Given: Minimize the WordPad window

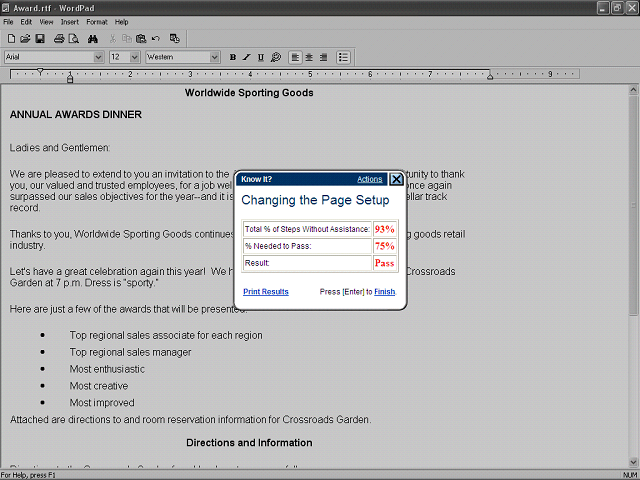Looking at the screenshot, I should [x=603, y=8].
